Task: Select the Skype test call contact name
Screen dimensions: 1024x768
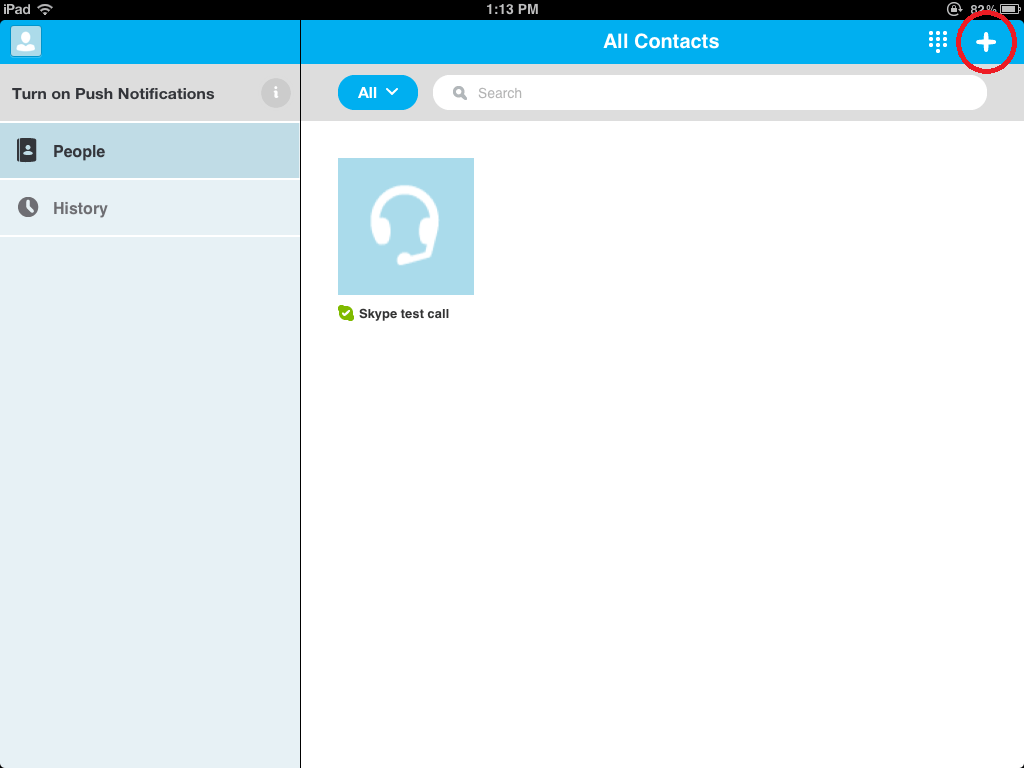Action: point(402,312)
